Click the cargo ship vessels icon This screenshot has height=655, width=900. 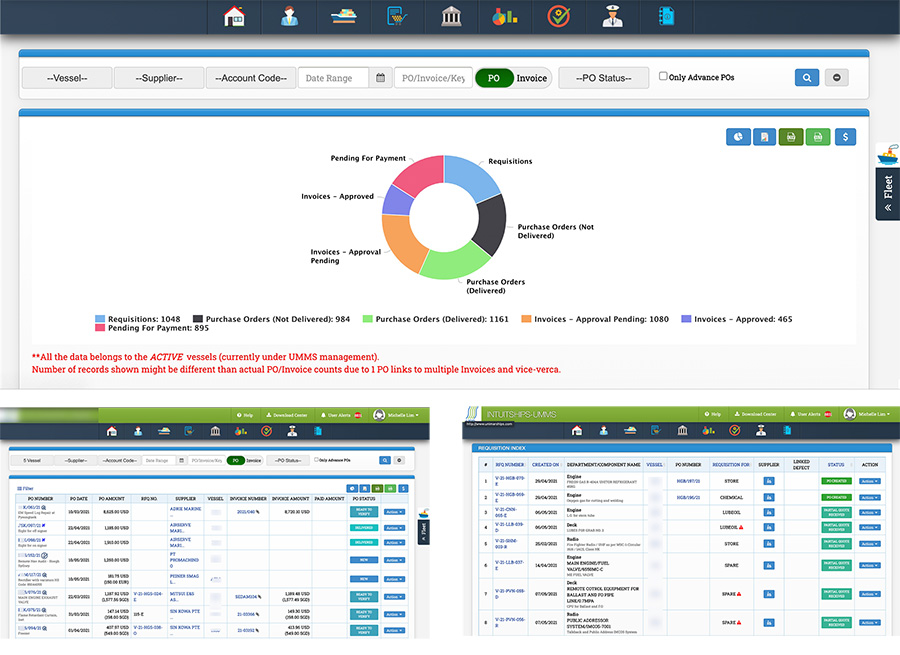click(342, 17)
